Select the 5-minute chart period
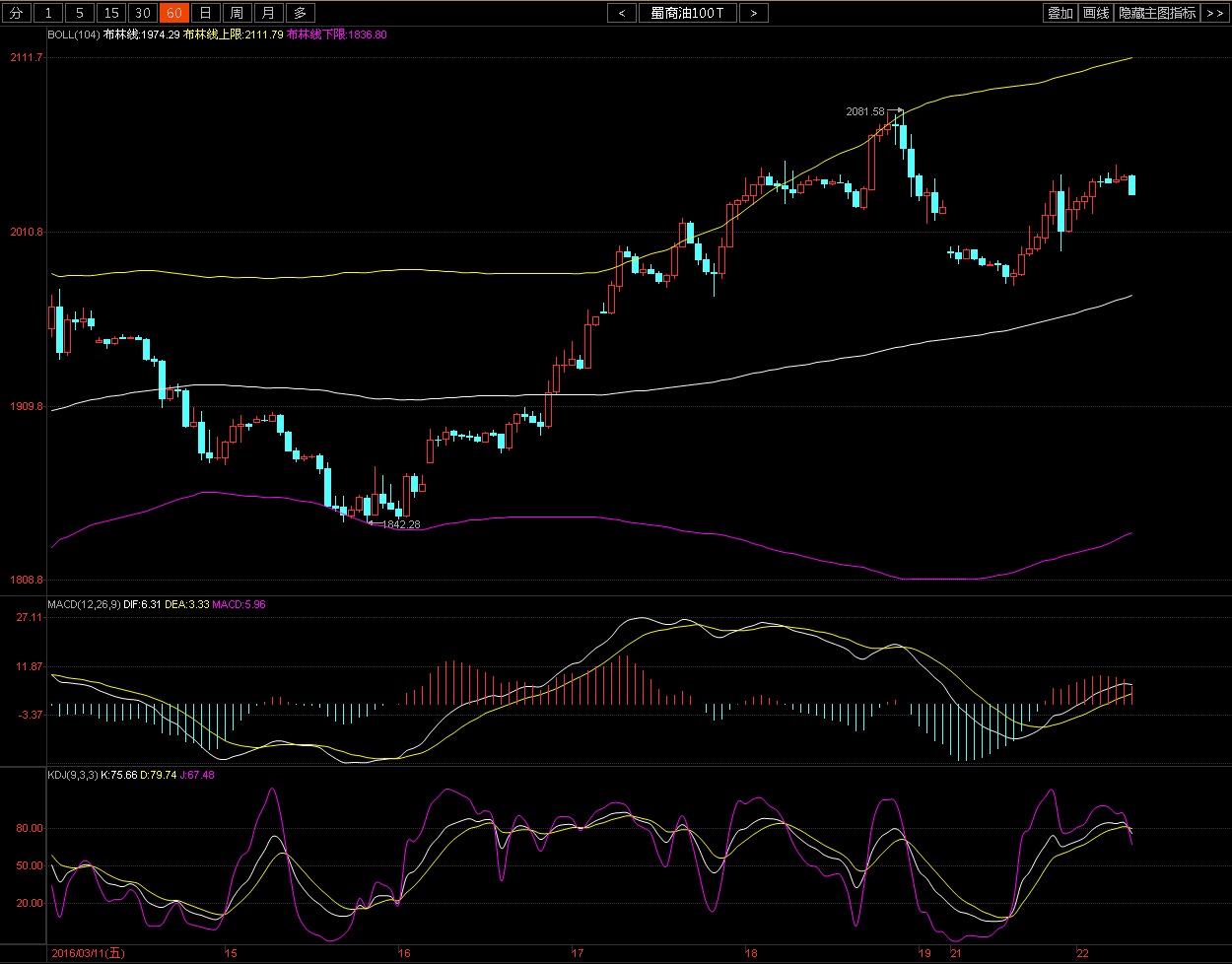The height and width of the screenshot is (964, 1232). click(x=80, y=13)
